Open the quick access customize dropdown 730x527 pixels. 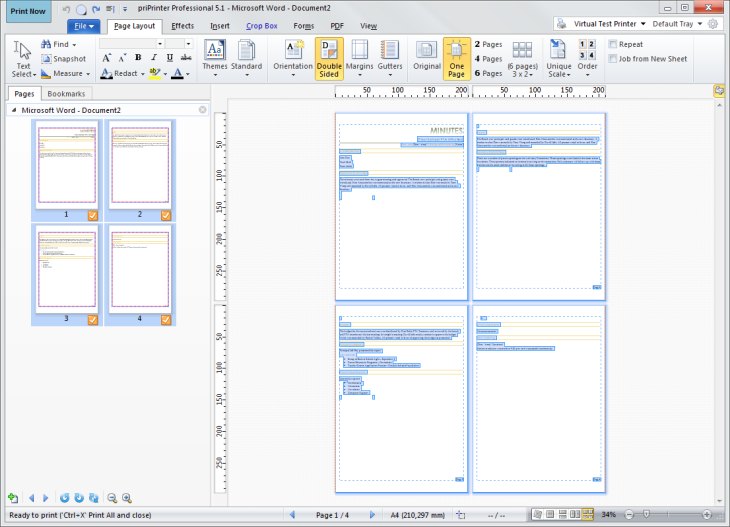coord(125,9)
